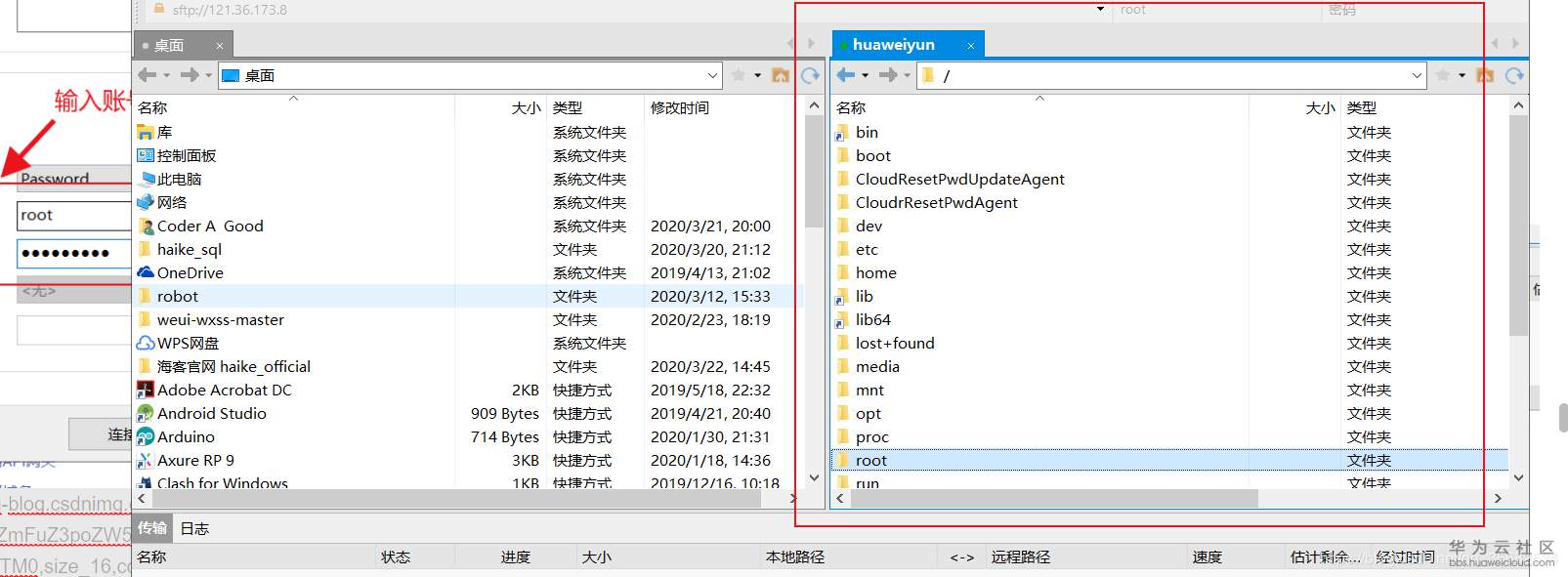Select the lib64 link on remote

[864, 319]
